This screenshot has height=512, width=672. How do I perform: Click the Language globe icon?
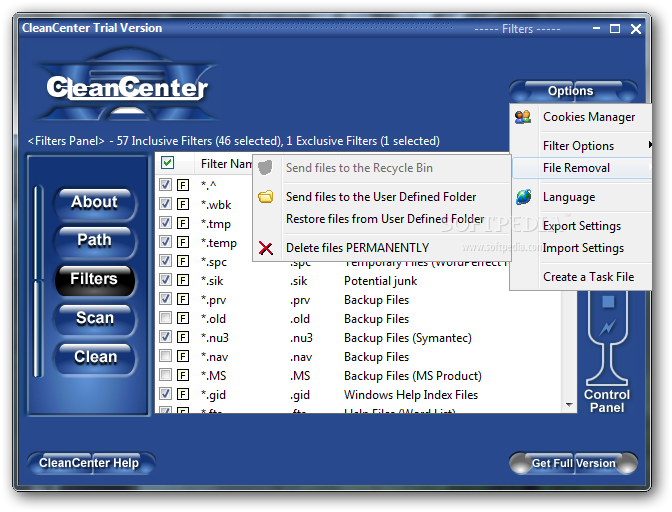click(x=523, y=197)
